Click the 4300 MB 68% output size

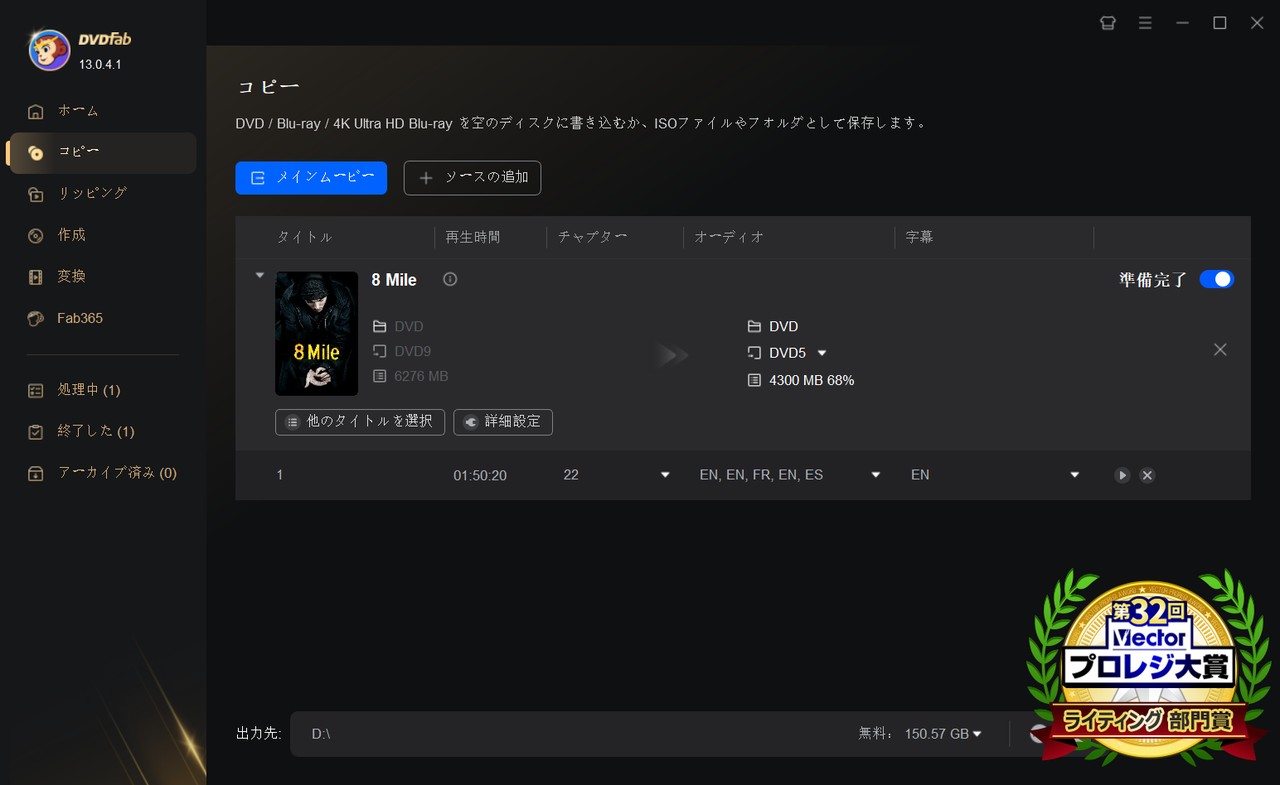point(811,380)
